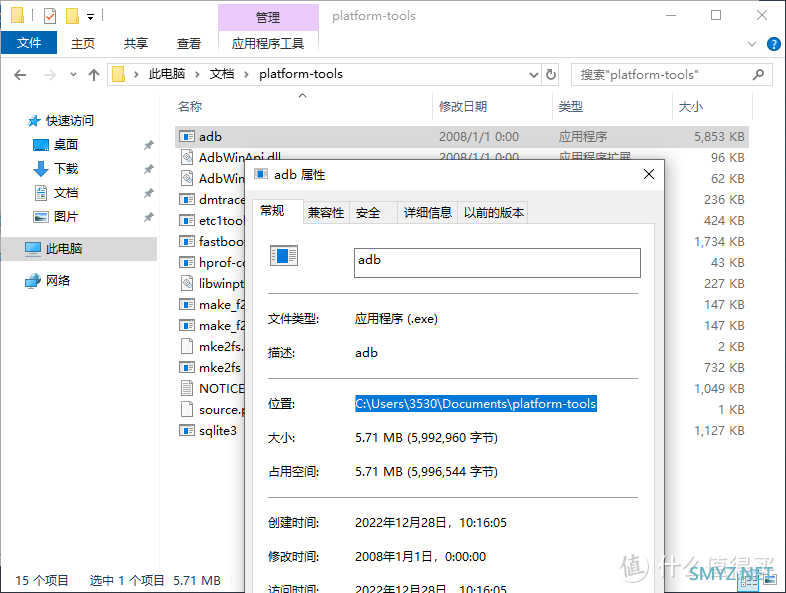Select the fastboot file icon
This screenshot has height=593, width=786.
[x=187, y=242]
